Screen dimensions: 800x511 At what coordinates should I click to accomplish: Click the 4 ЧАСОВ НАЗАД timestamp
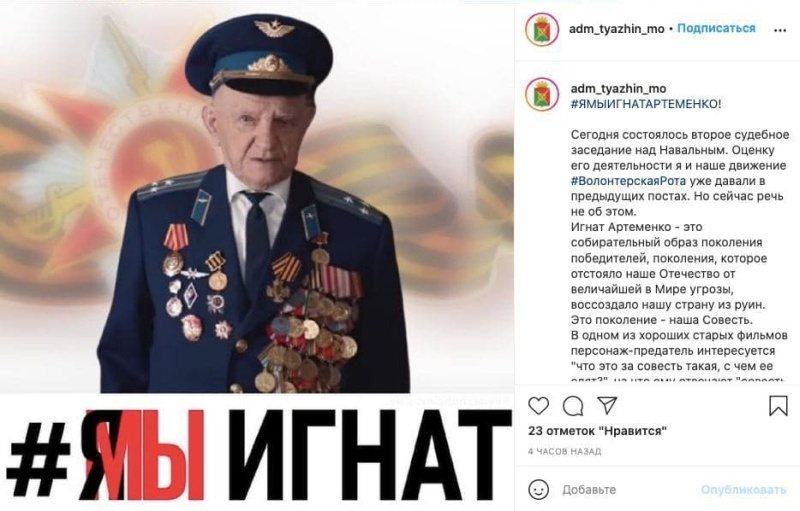point(564,452)
